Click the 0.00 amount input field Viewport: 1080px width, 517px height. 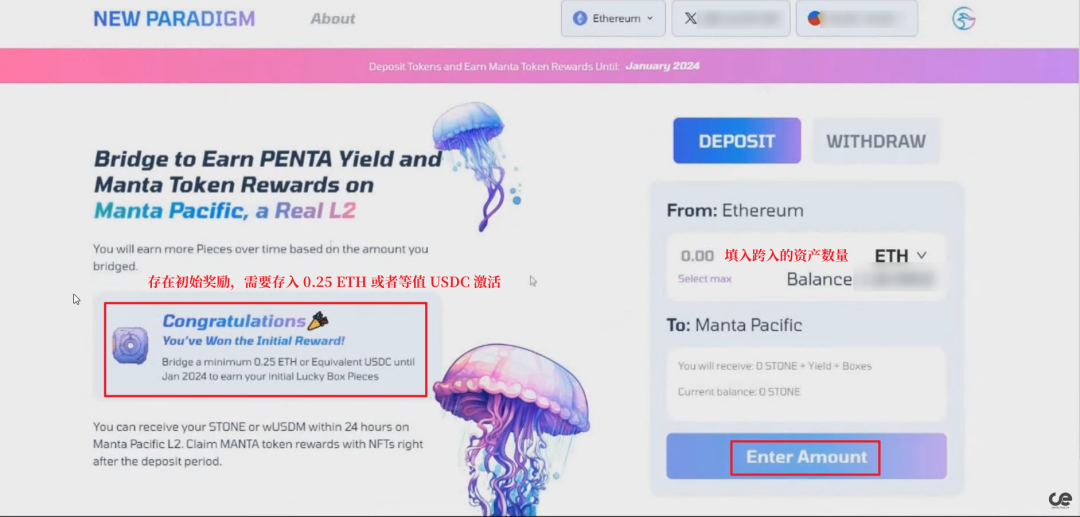pos(697,256)
